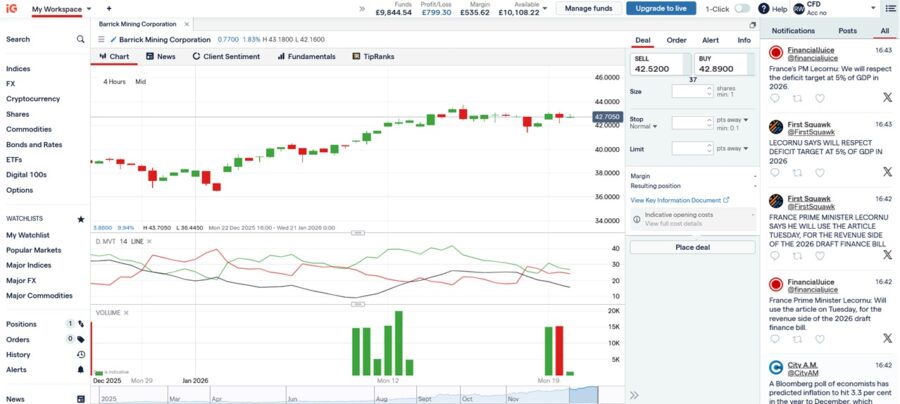900x404 pixels.
Task: Open the Limit pts away dropdown
Action: [733, 148]
